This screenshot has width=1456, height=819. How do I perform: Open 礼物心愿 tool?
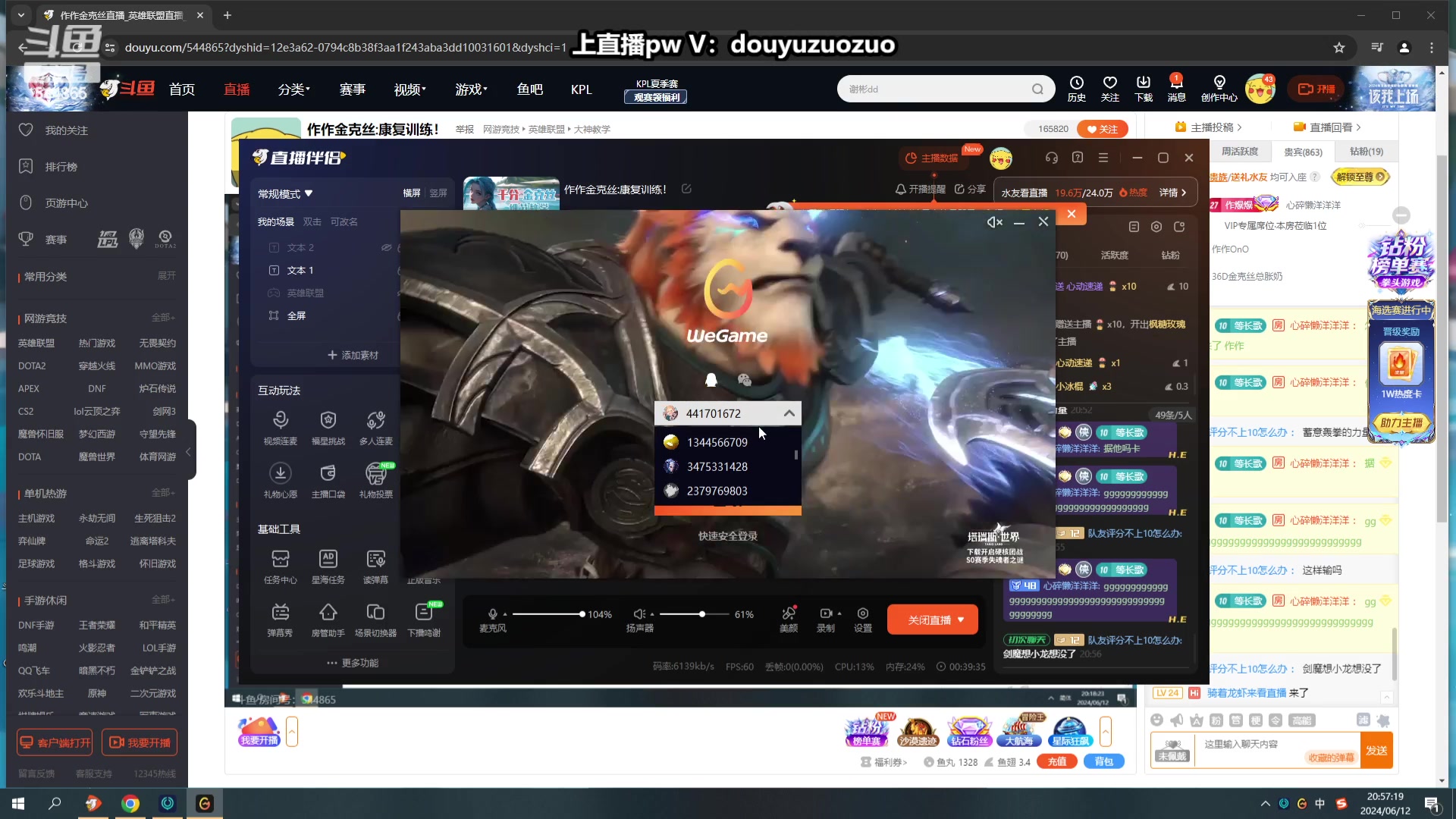tap(281, 481)
